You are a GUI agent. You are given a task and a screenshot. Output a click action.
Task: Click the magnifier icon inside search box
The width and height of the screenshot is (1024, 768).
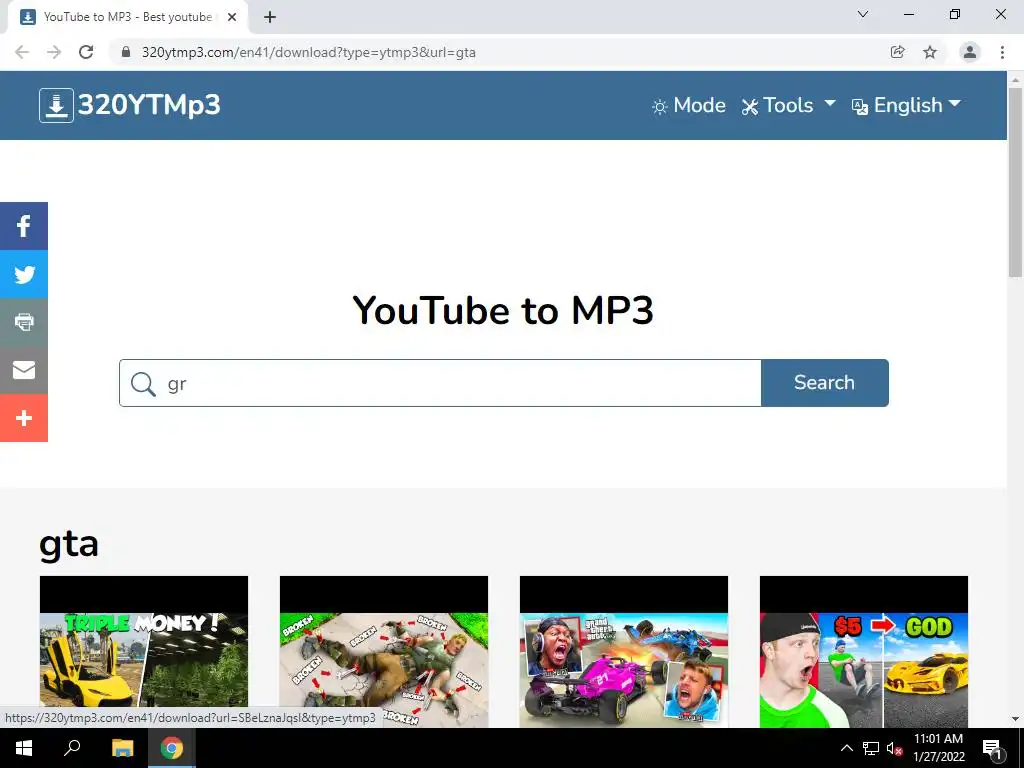[x=143, y=383]
